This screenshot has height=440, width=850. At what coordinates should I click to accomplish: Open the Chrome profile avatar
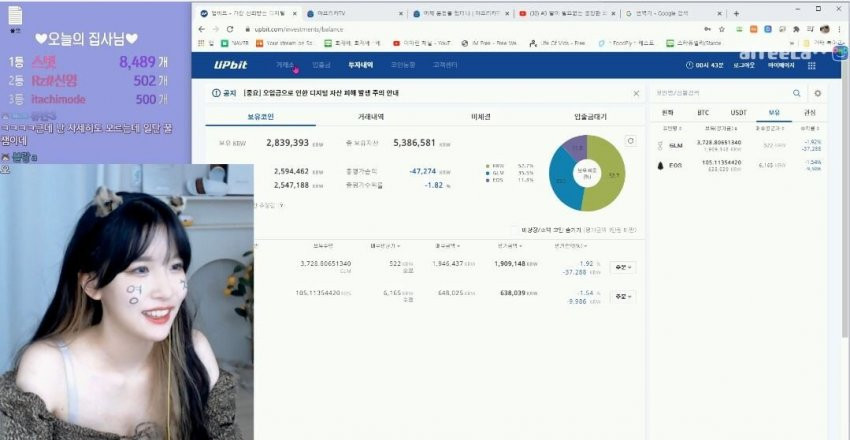[x=825, y=29]
